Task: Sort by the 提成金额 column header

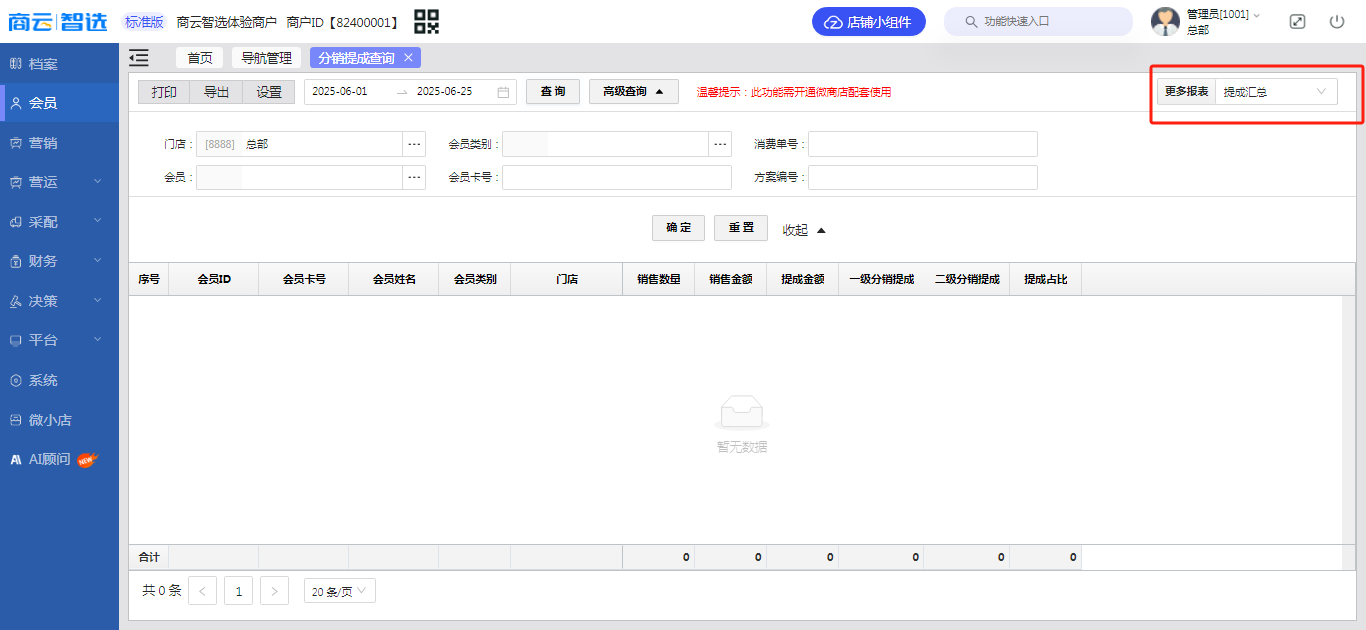Action: (803, 280)
